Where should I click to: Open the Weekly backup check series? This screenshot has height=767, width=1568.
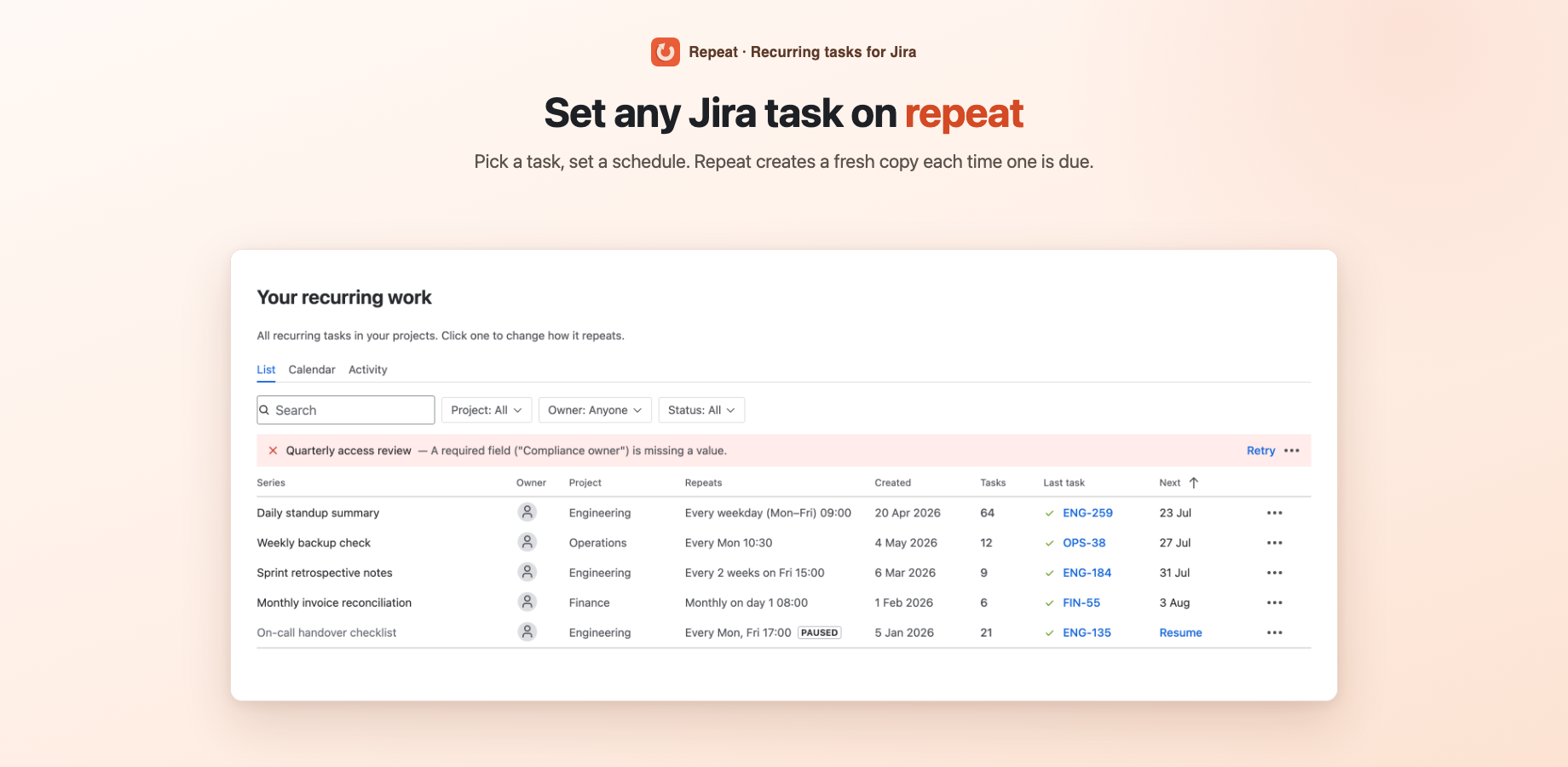pos(314,543)
